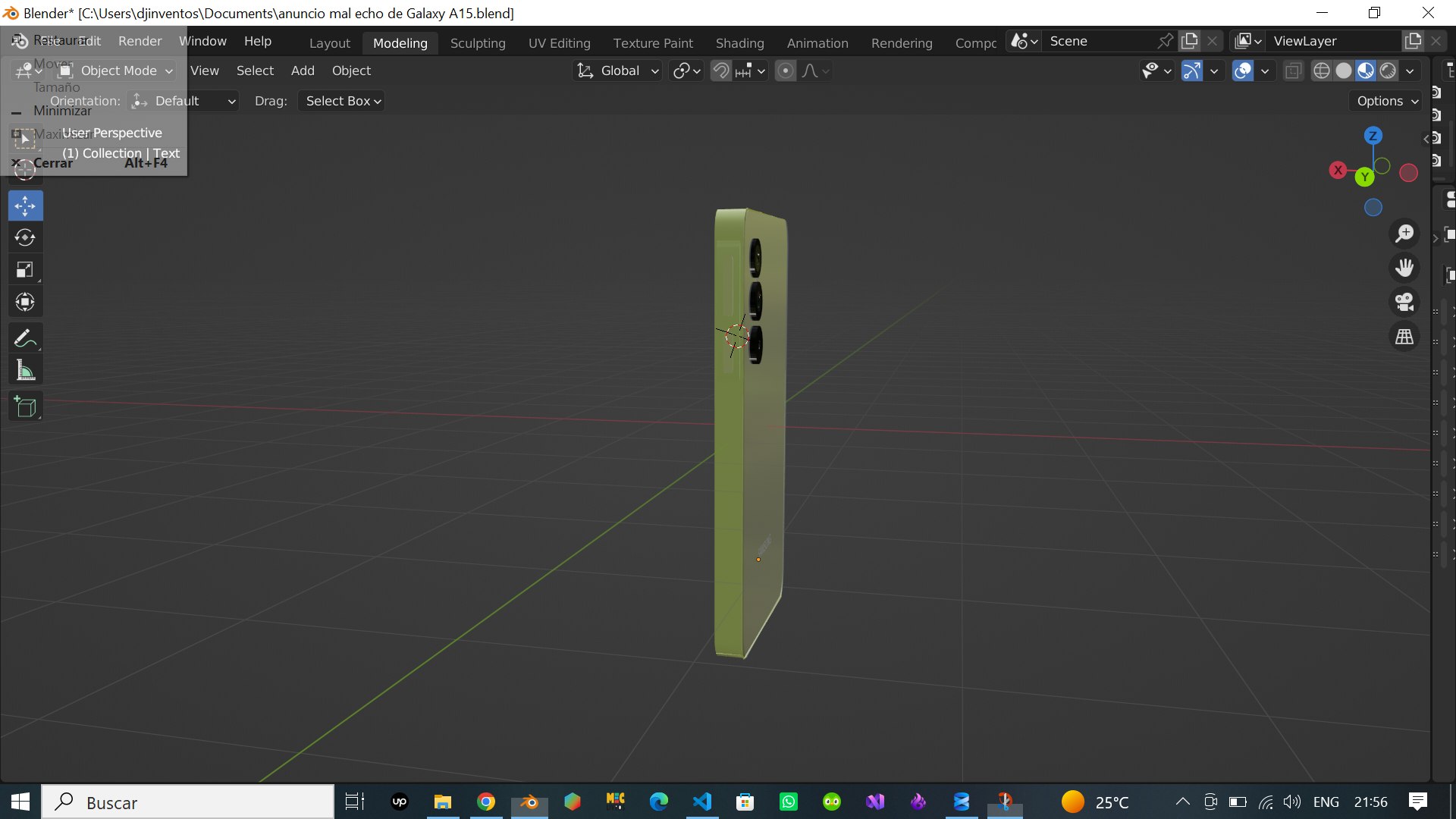Click the Y axis on navigation gizmo

click(x=1364, y=177)
